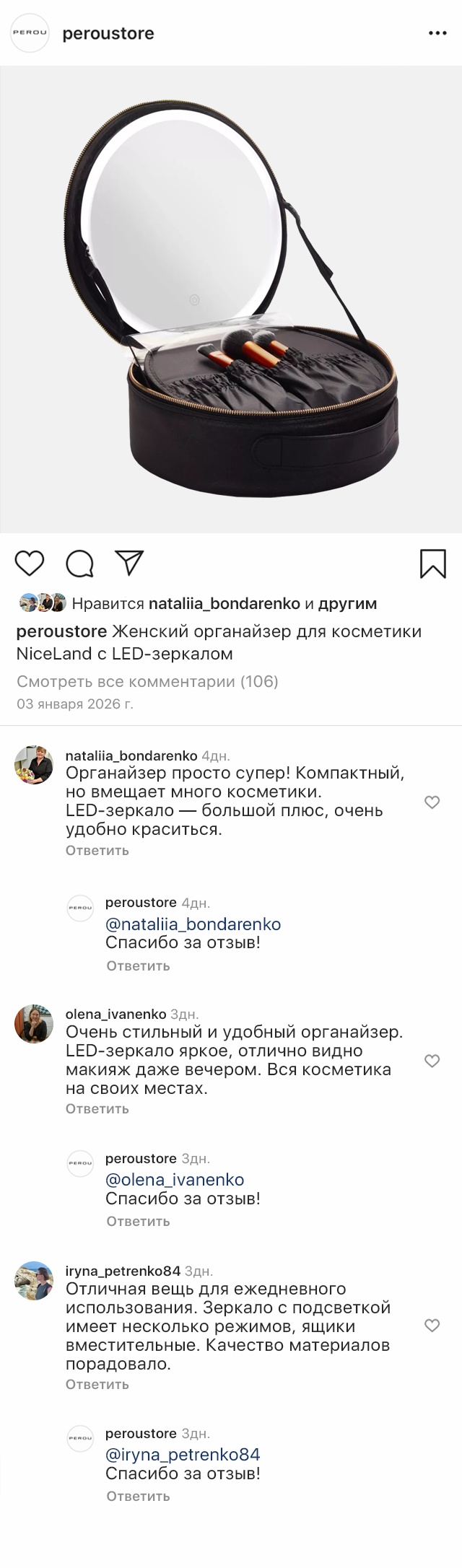Reply to iryna_petrenko84's comment
462x1568 pixels.
[97, 1384]
